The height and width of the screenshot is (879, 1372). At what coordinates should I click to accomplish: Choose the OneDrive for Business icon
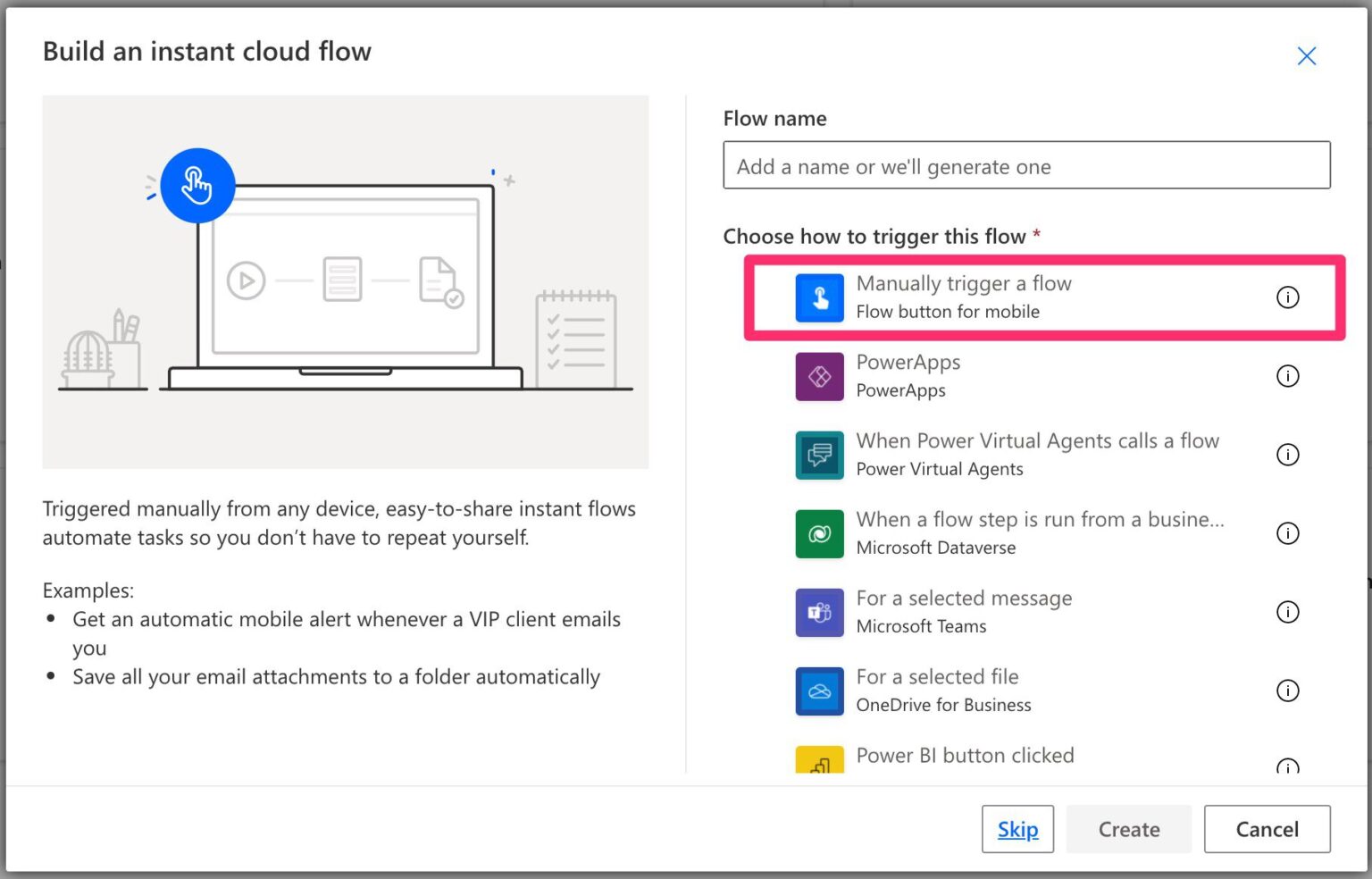click(819, 691)
